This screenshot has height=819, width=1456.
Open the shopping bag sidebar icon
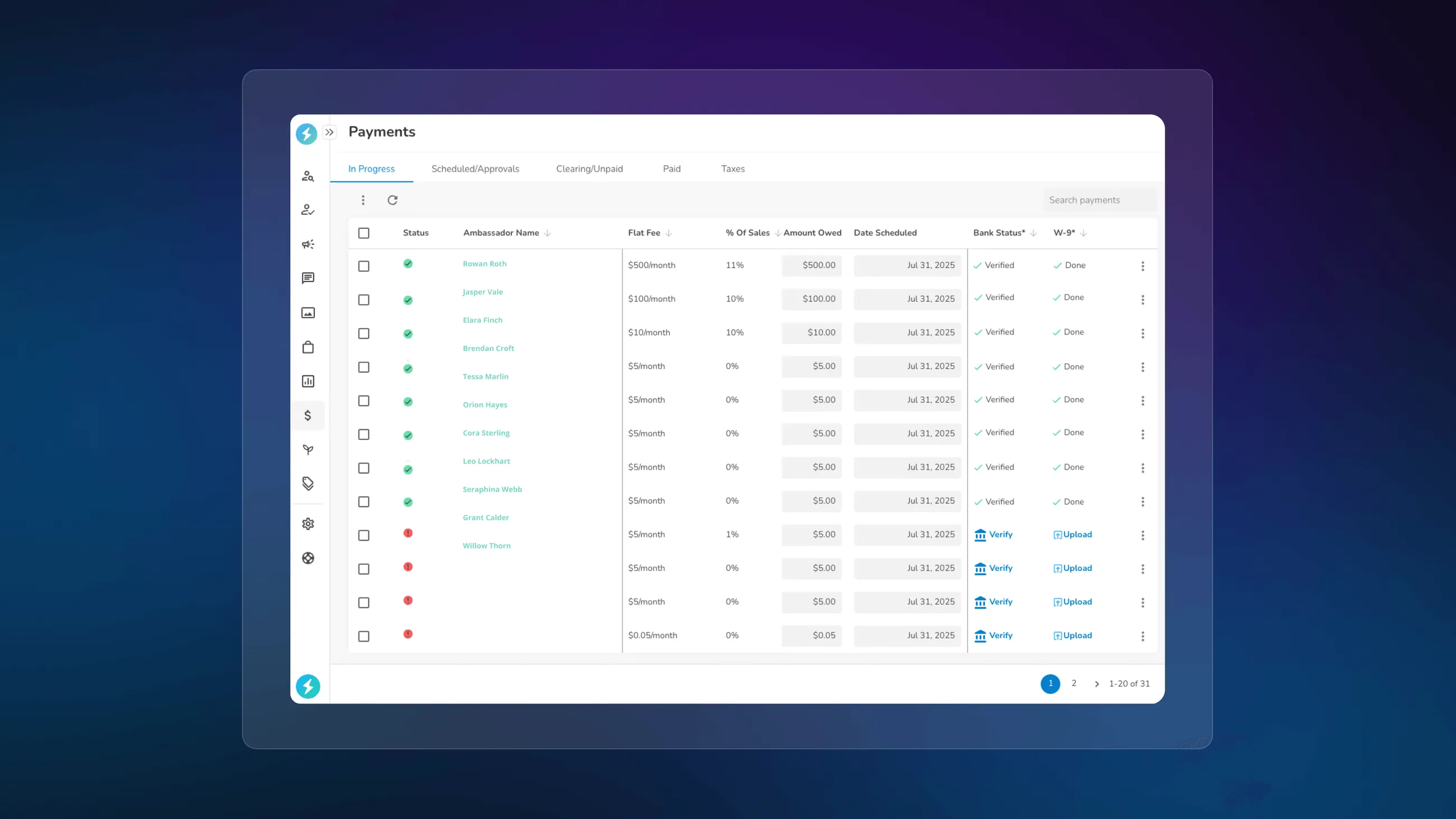click(307, 347)
